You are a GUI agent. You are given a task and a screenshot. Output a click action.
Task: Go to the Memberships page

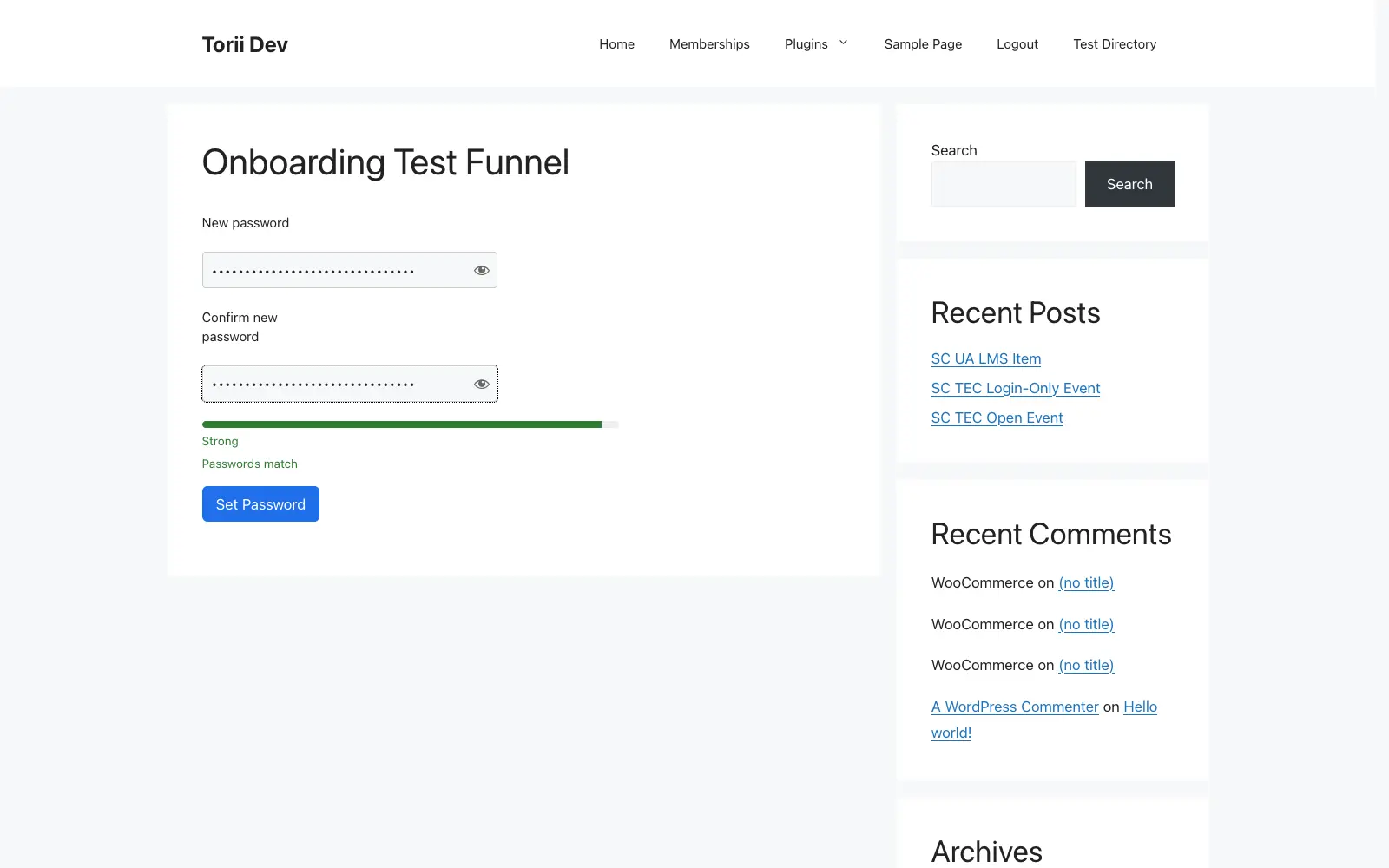(709, 44)
